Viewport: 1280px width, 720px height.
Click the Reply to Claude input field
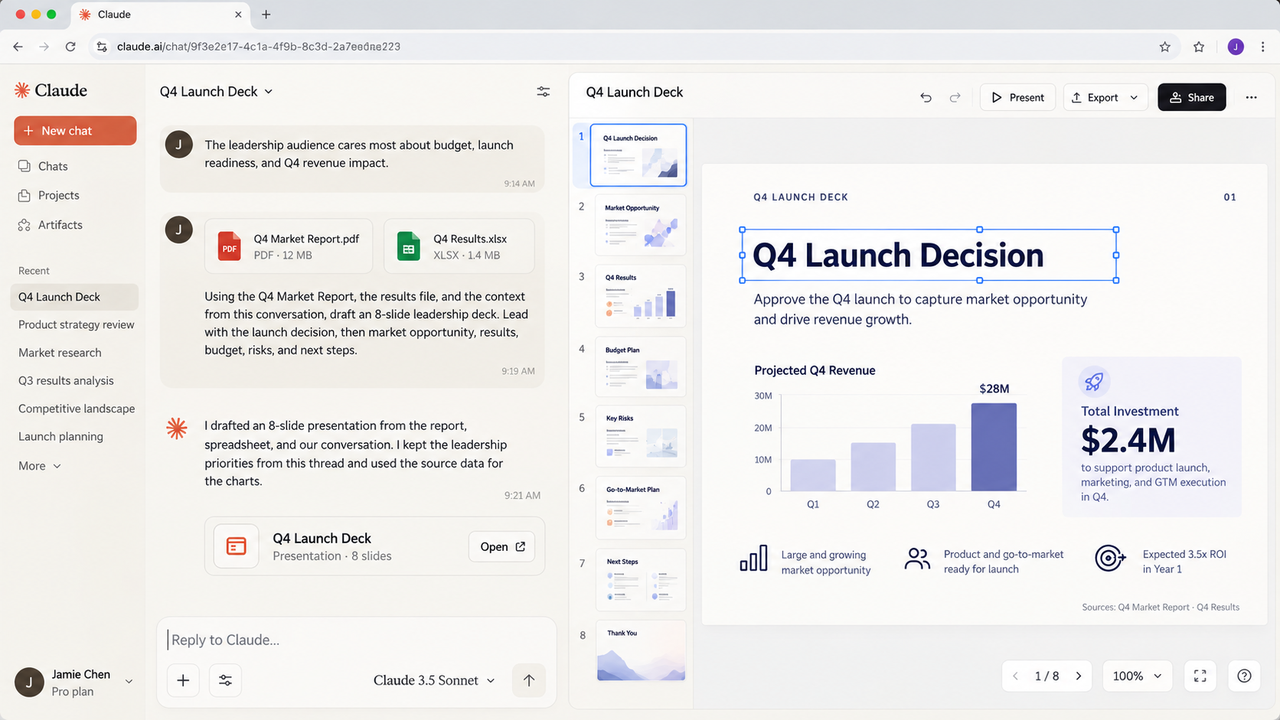click(x=356, y=640)
